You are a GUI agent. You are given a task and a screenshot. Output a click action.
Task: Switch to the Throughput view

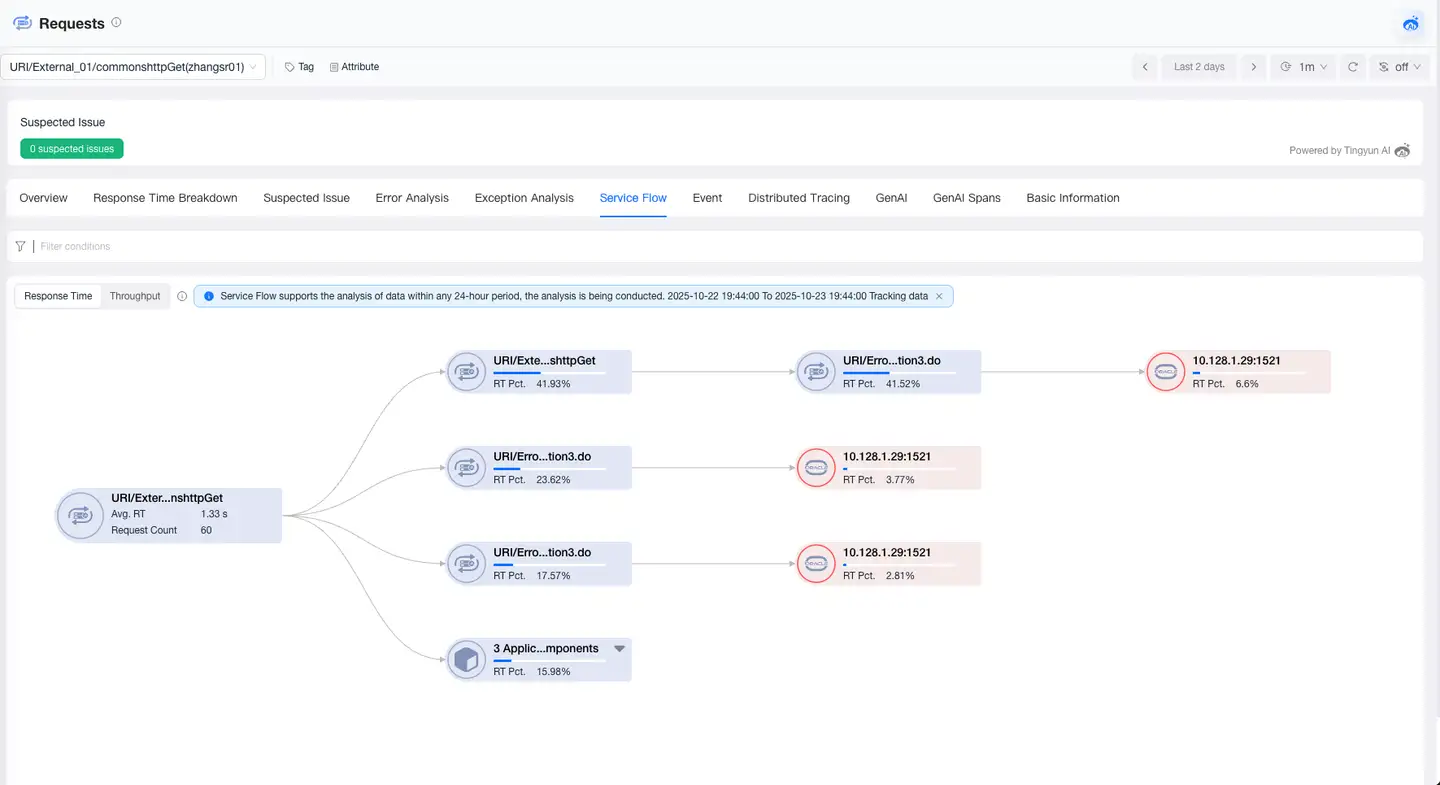pyautogui.click(x=135, y=296)
